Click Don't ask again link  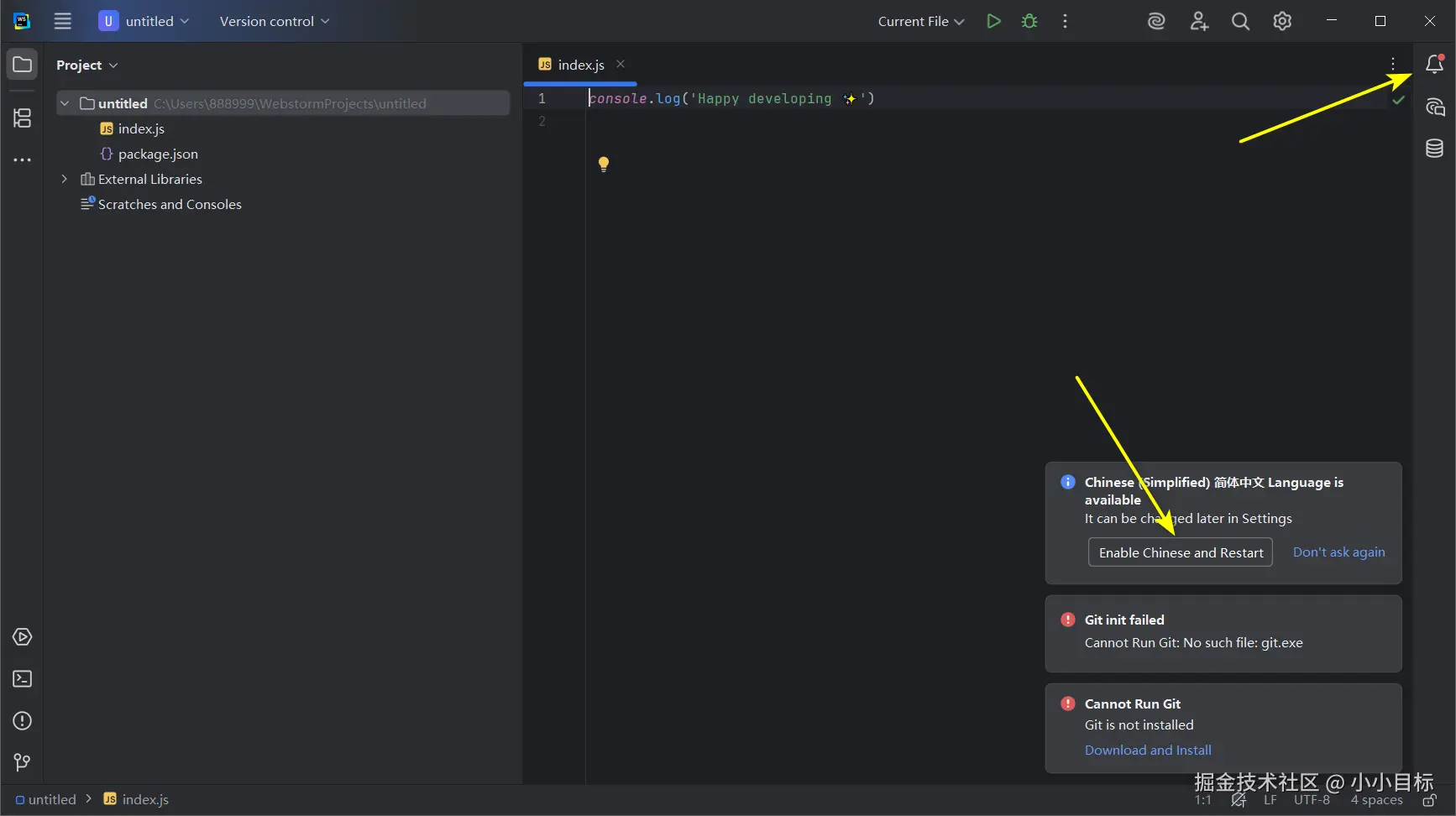click(1339, 552)
